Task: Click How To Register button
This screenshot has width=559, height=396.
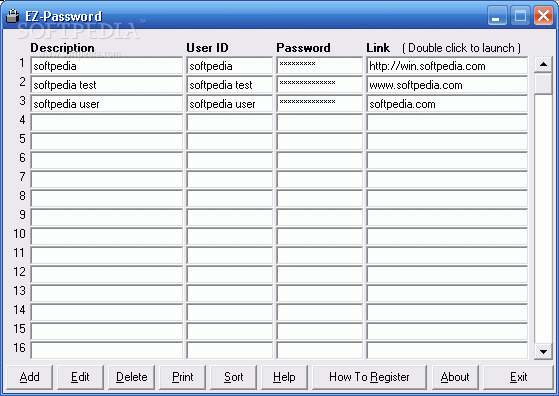Action: [x=369, y=377]
